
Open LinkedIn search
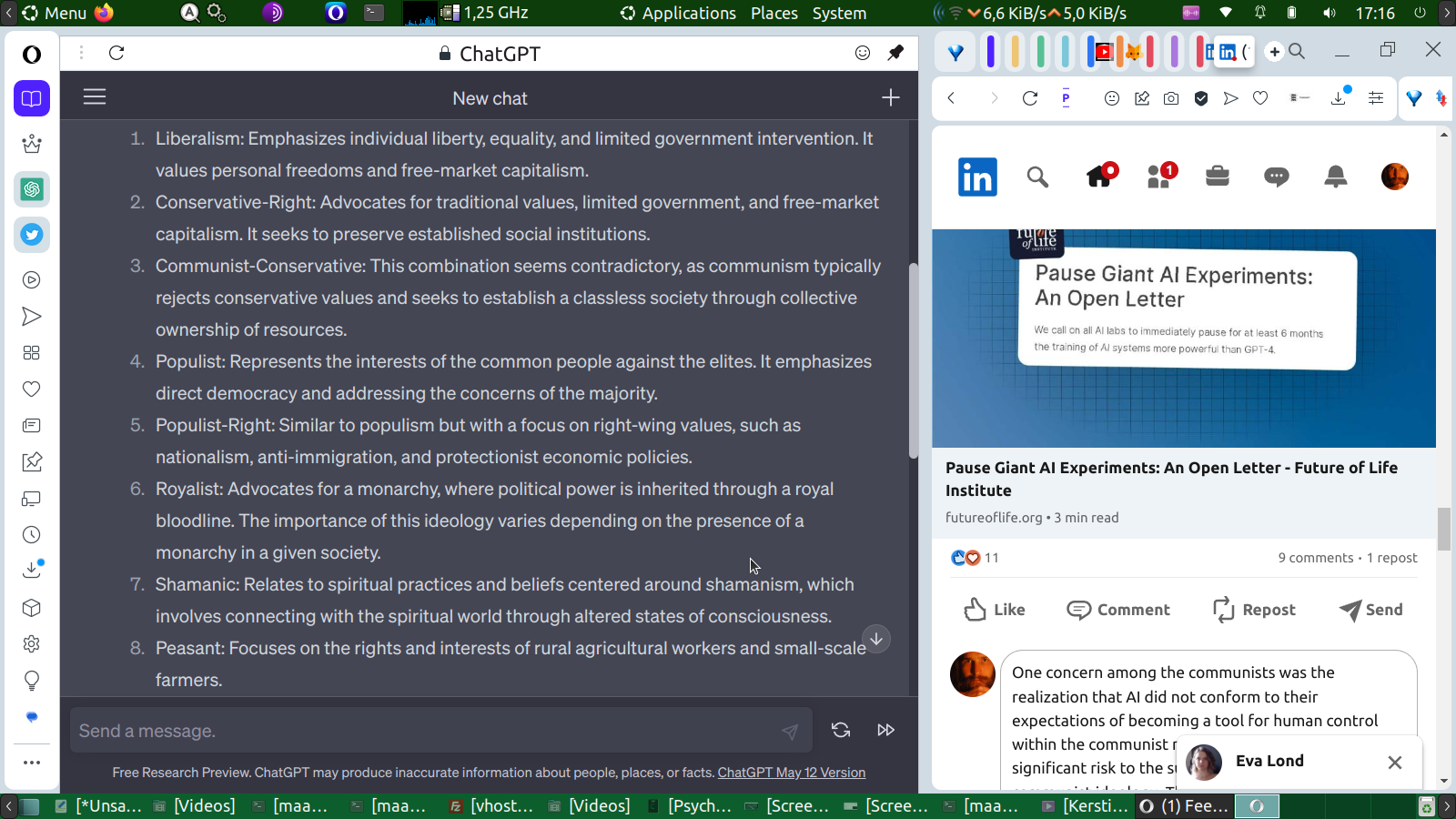1037,177
